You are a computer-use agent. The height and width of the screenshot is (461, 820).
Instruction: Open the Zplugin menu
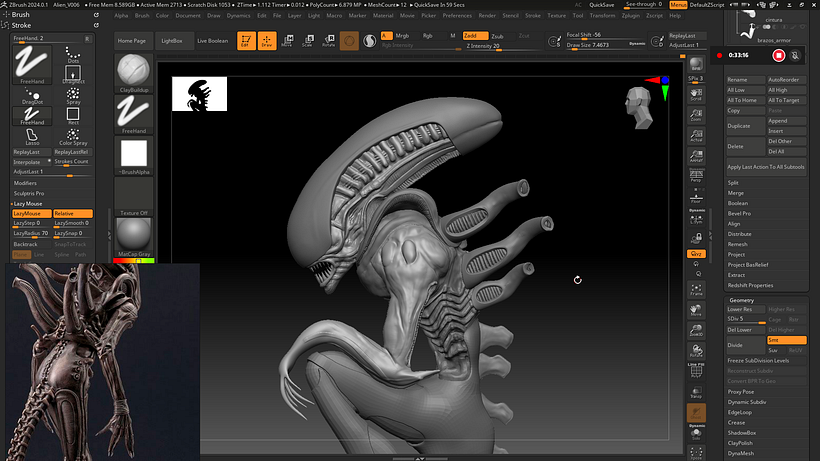click(x=631, y=16)
